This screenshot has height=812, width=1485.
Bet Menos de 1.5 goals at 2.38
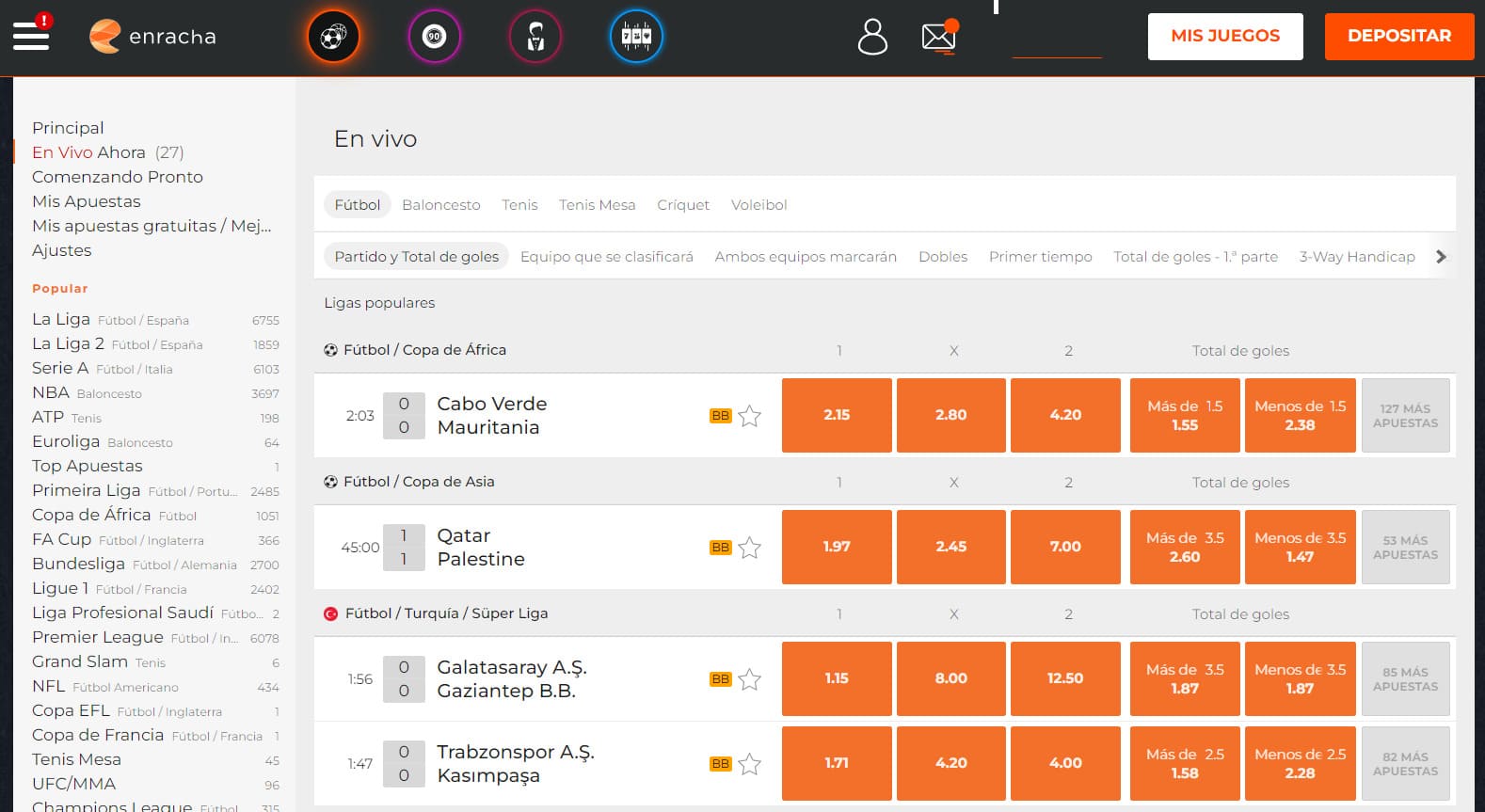point(1301,415)
